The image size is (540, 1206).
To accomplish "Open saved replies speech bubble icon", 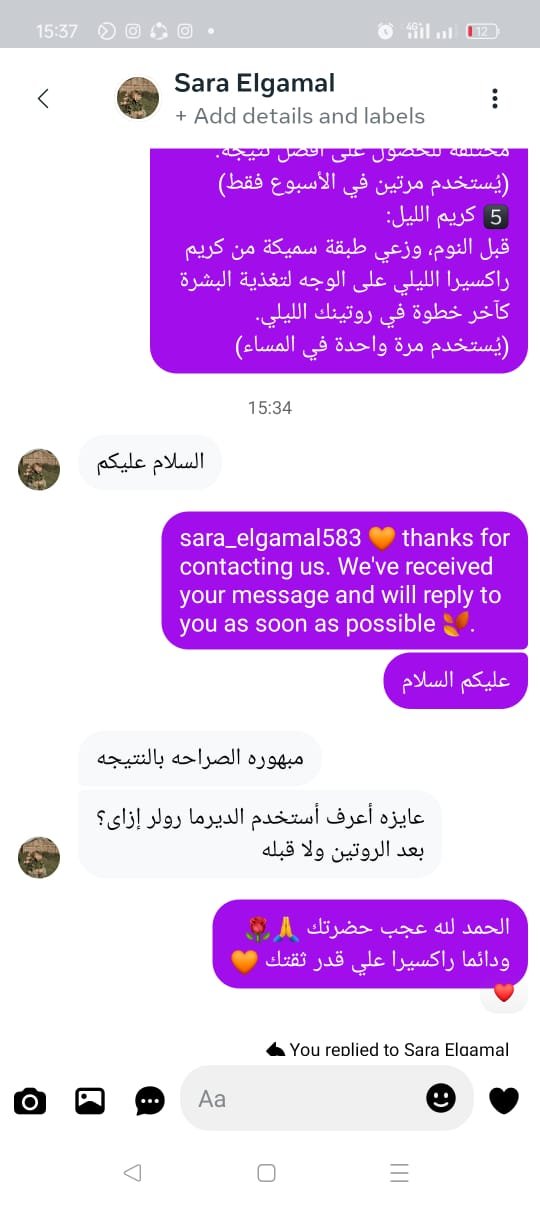I will (150, 1101).
